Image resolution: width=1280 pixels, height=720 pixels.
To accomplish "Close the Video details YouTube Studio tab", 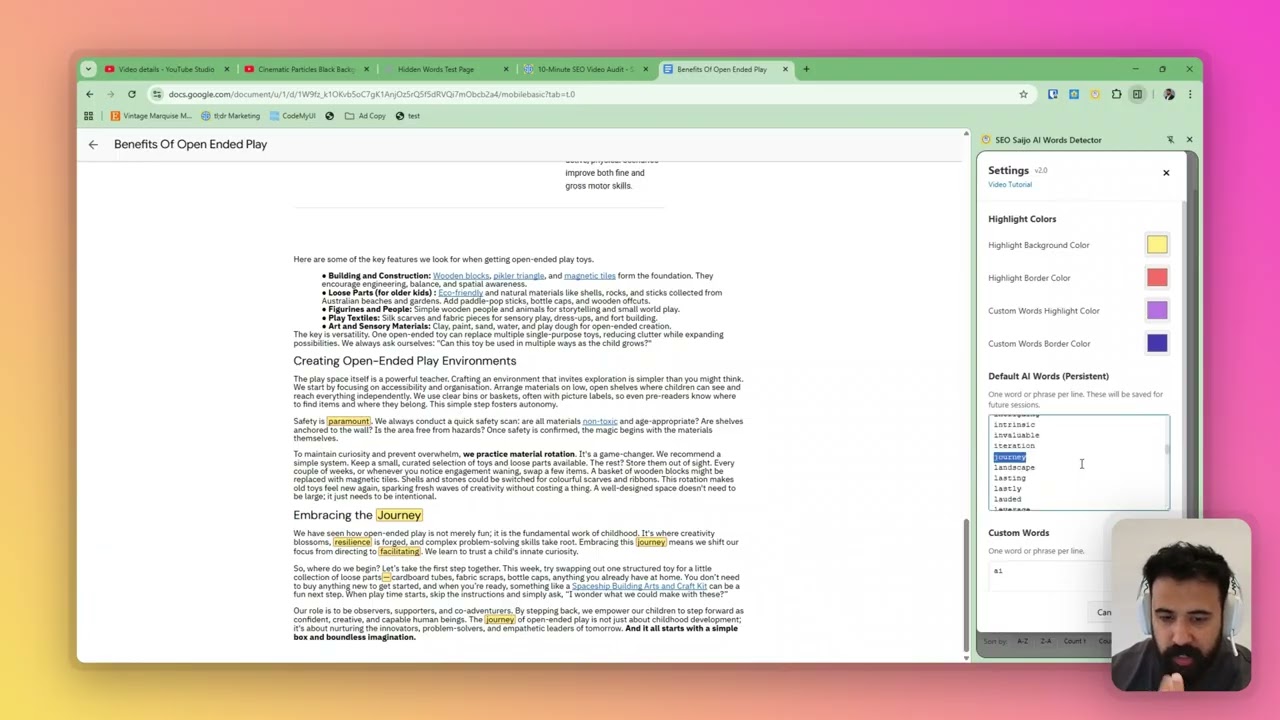I will pos(226,69).
